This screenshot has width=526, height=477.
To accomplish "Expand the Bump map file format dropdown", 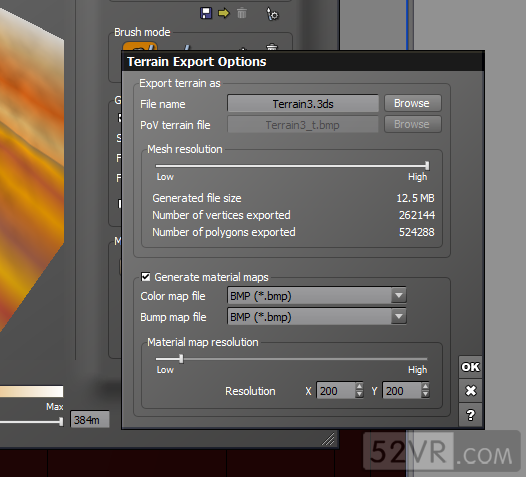I will [x=399, y=316].
